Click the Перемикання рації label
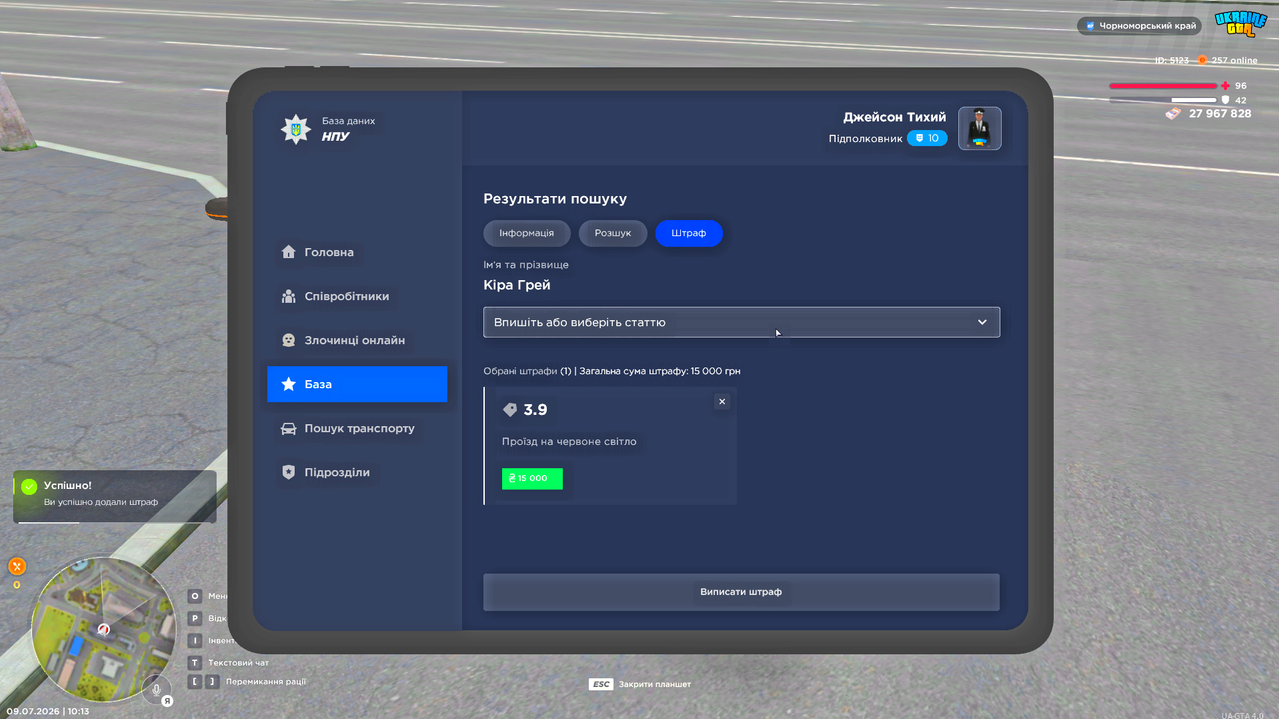1279x719 pixels. [x=266, y=682]
